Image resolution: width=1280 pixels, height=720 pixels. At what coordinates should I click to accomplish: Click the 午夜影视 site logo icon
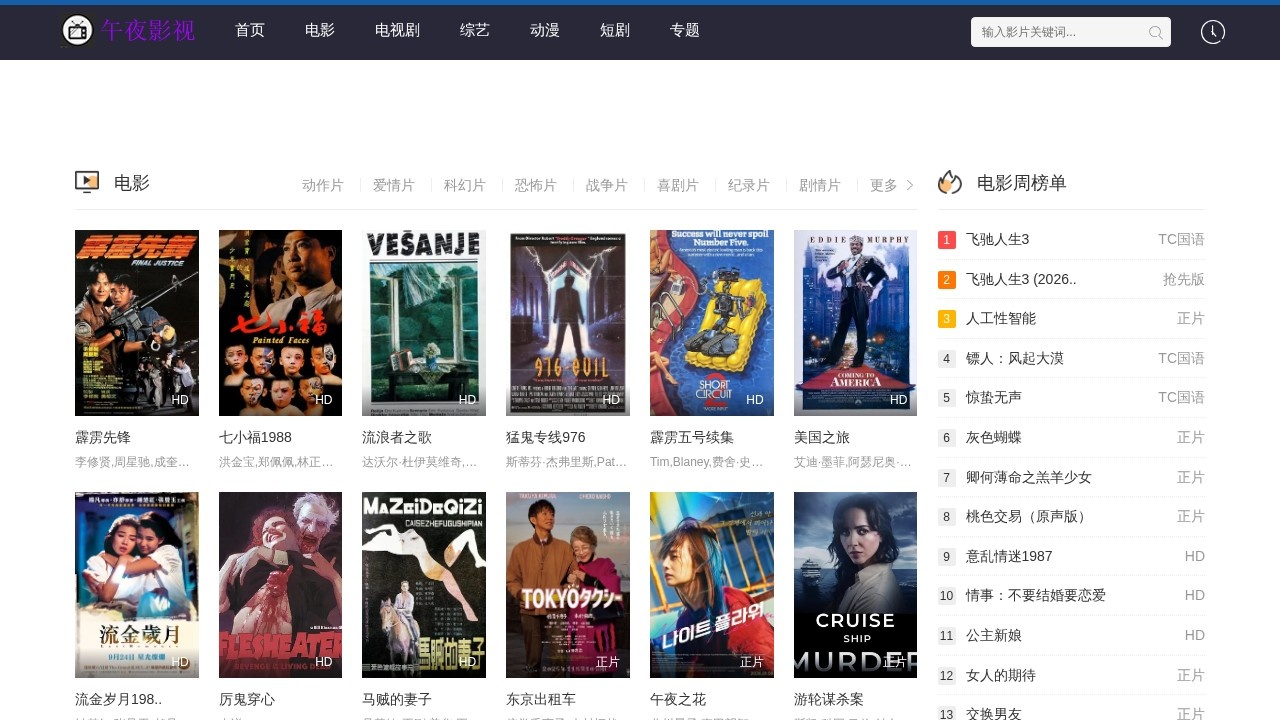coord(77,31)
